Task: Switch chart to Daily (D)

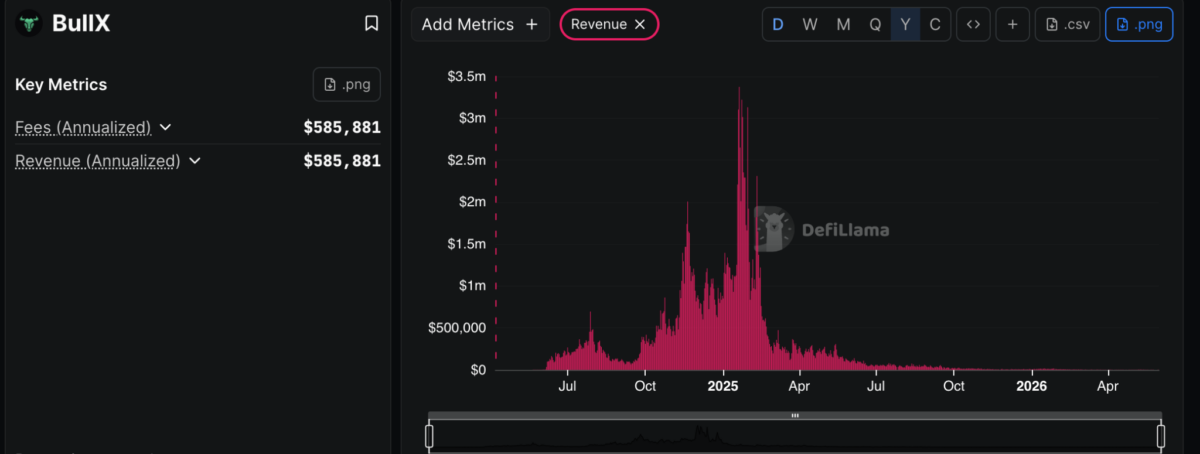Action: [x=778, y=25]
